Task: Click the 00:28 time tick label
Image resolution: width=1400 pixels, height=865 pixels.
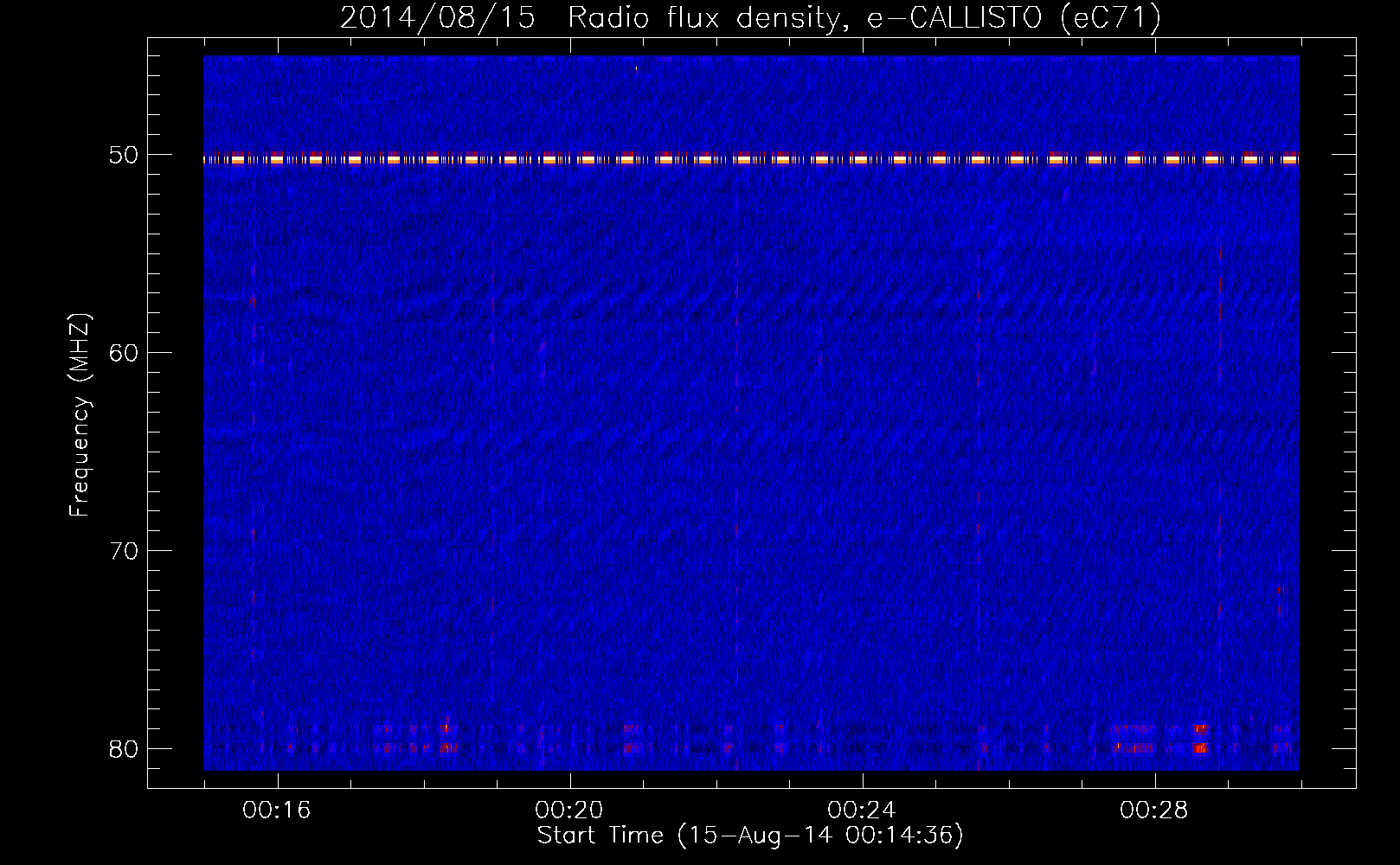Action: [1154, 811]
